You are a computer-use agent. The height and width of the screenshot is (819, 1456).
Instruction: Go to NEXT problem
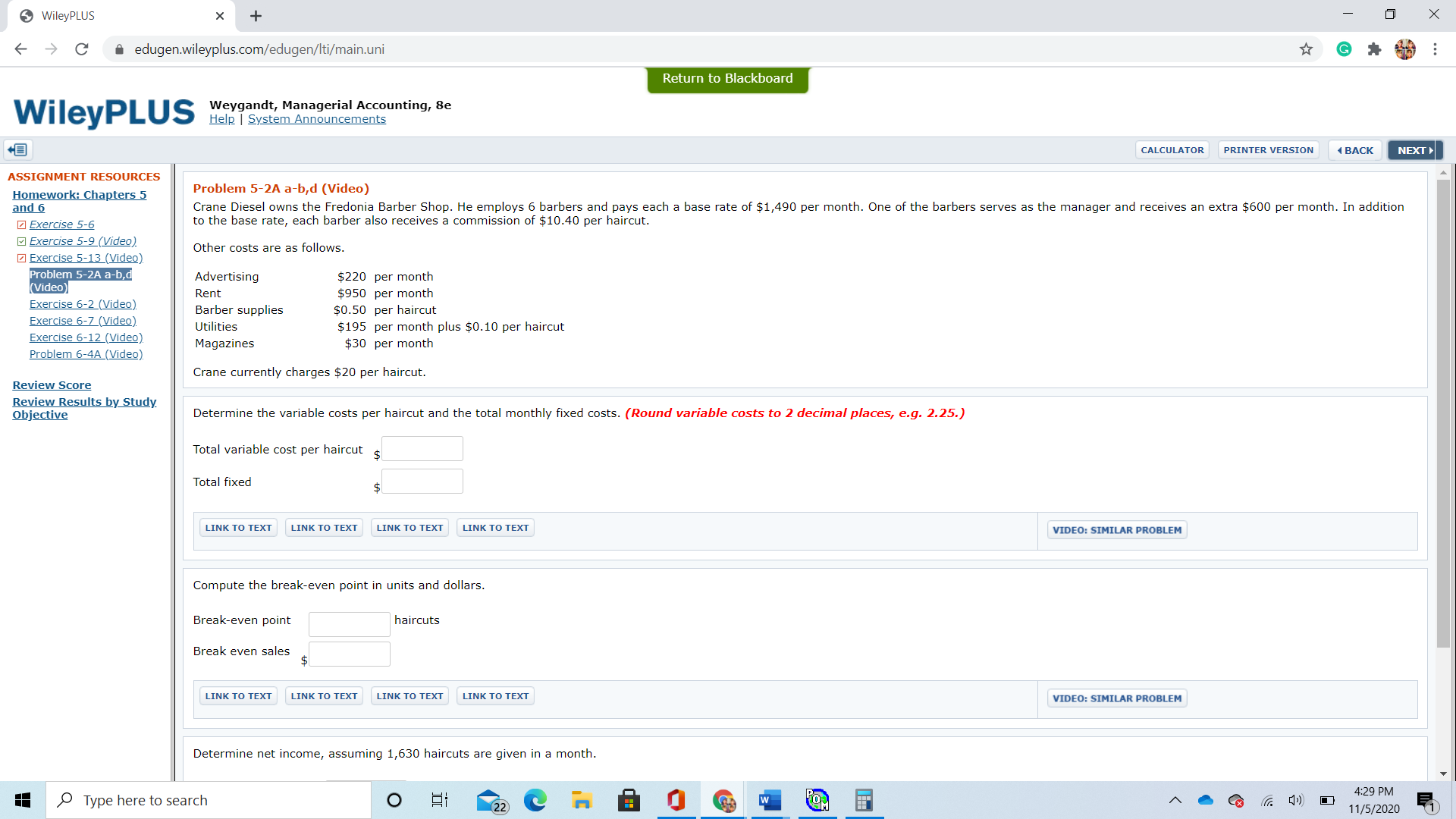(1414, 150)
